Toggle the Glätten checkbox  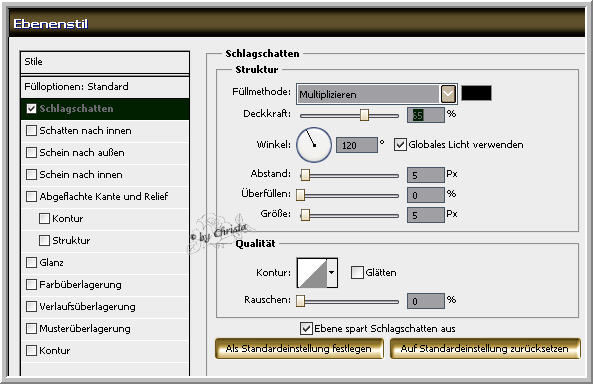tap(357, 272)
